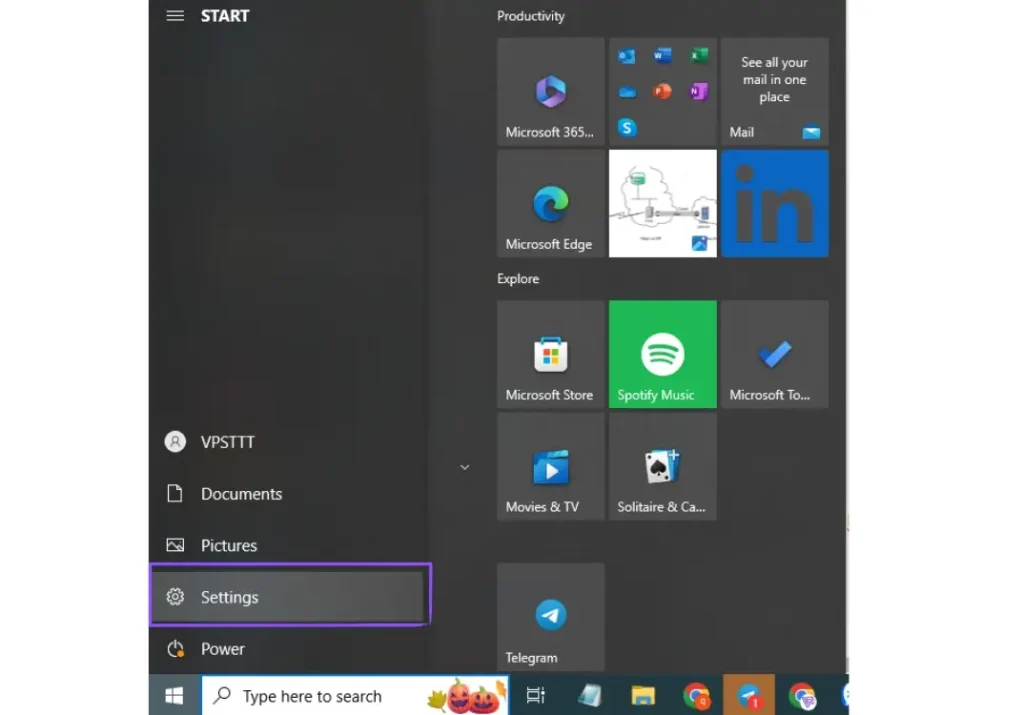Open the Notepad-style icon on the taskbar
Image resolution: width=1024 pixels, height=715 pixels.
590,696
